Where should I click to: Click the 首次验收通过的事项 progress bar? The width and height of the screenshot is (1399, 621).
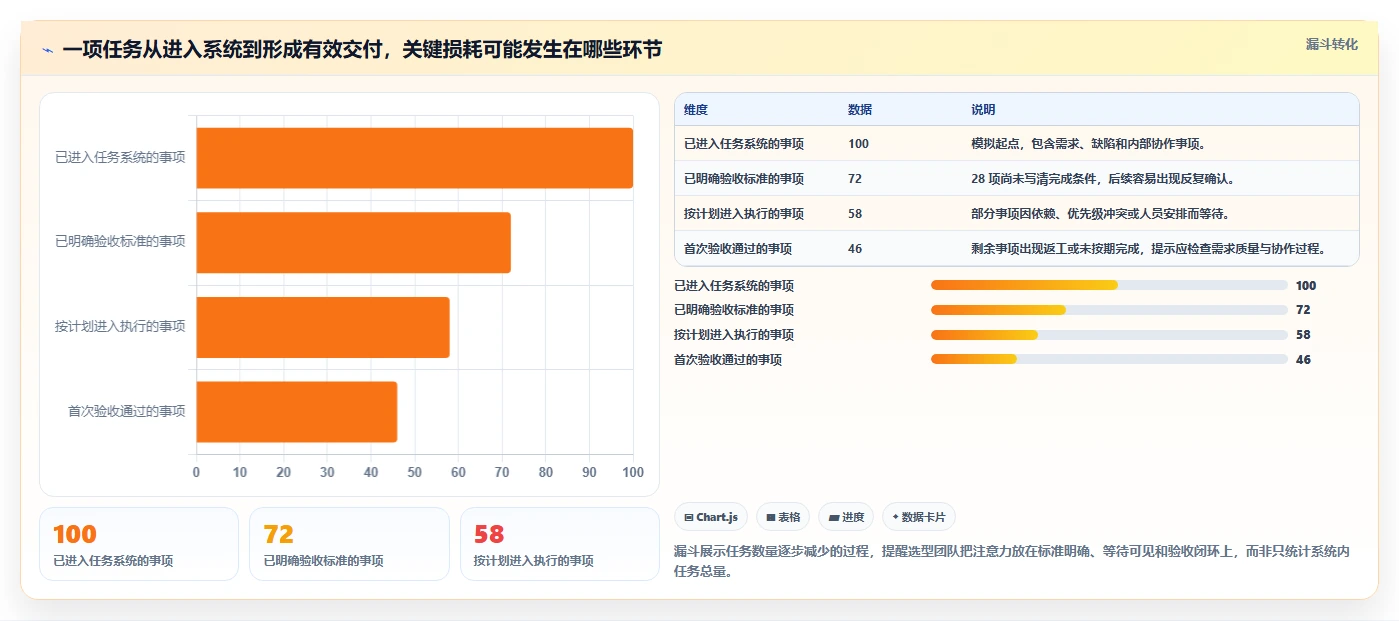(x=1109, y=359)
